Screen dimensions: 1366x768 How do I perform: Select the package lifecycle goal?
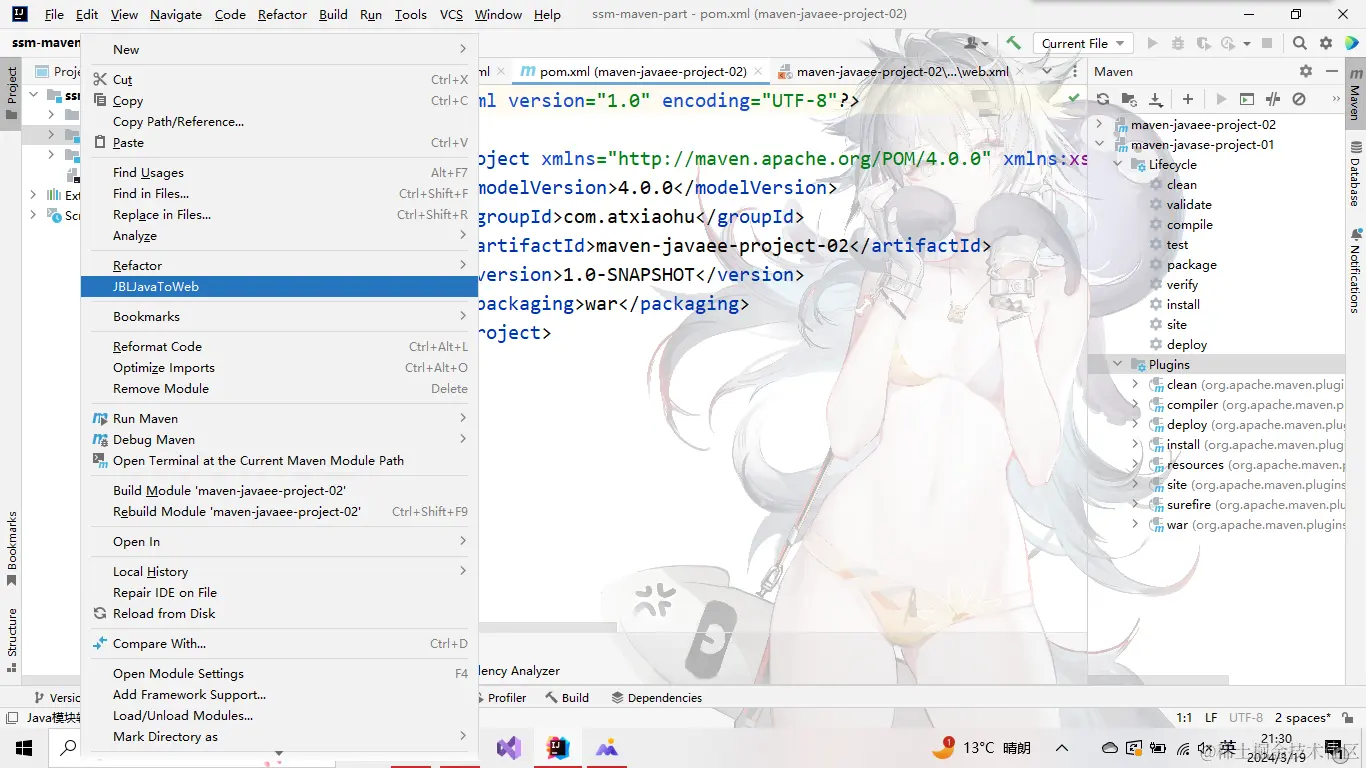1191,265
